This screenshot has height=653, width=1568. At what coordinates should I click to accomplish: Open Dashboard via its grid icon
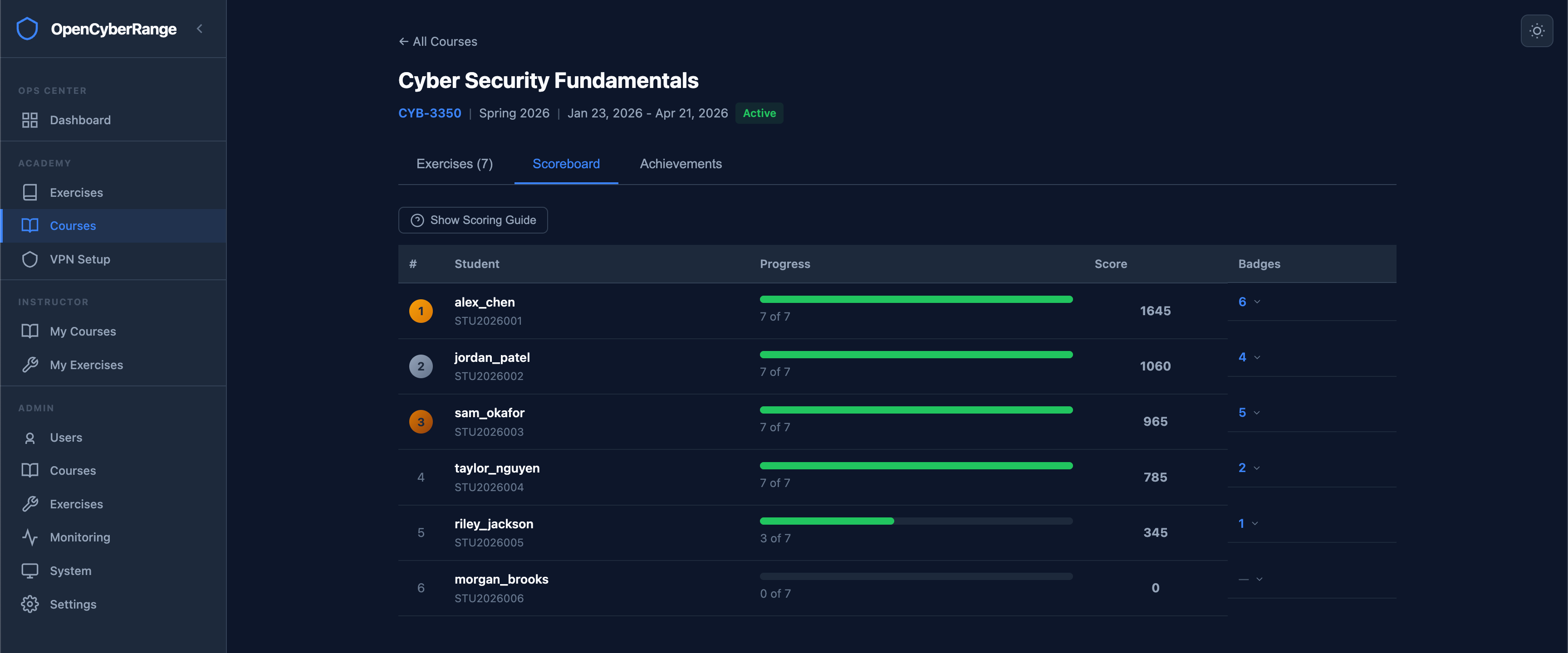(x=30, y=120)
